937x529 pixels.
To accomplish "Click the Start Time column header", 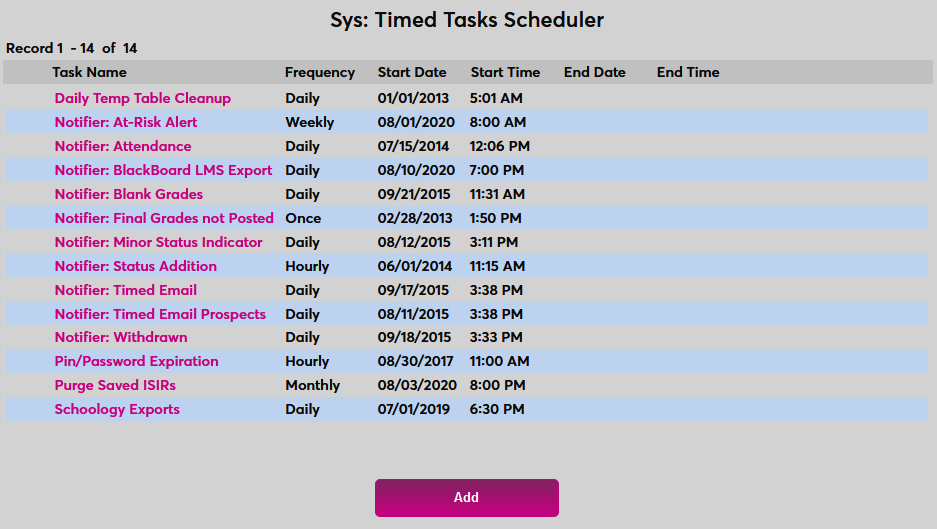I will [505, 72].
